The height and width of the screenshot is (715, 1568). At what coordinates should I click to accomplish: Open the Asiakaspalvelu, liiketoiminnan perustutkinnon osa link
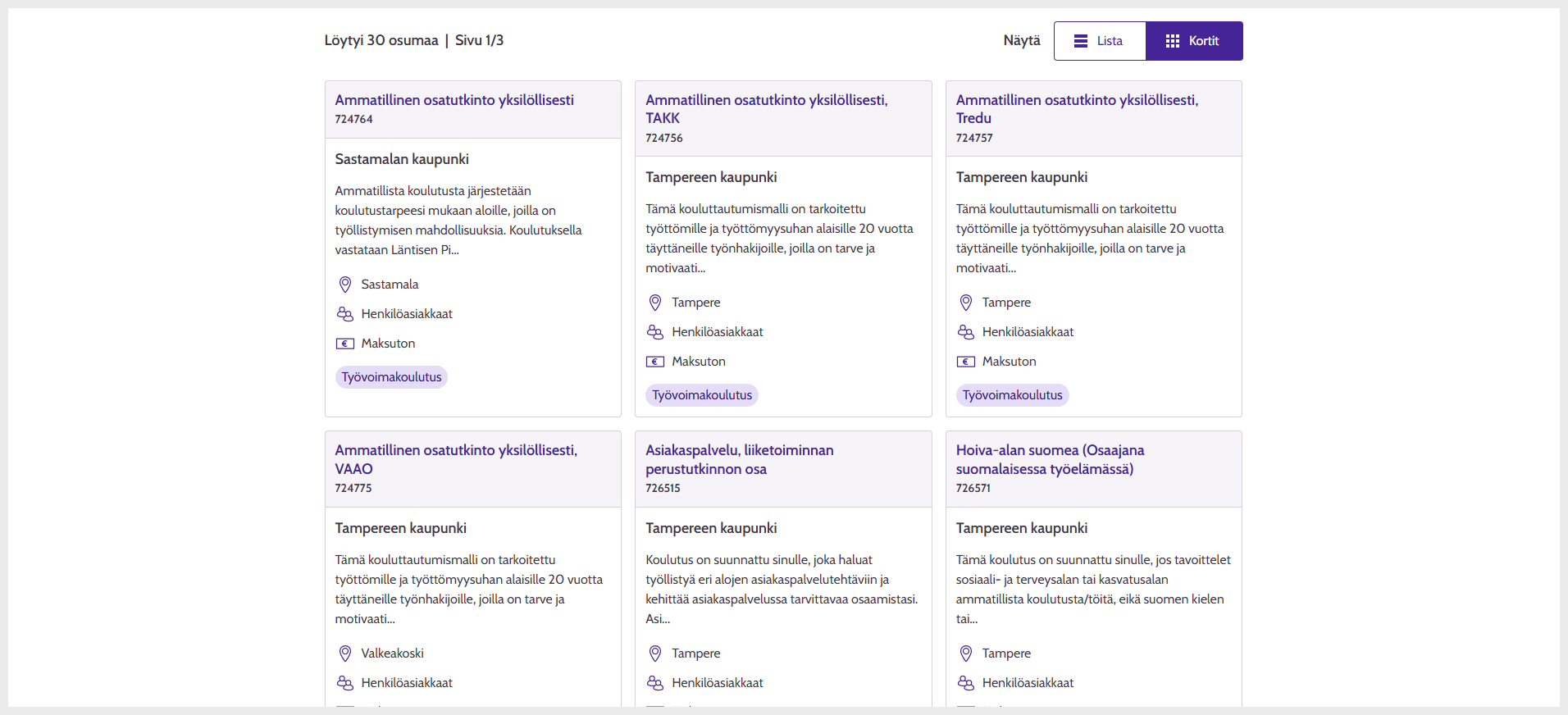740,459
